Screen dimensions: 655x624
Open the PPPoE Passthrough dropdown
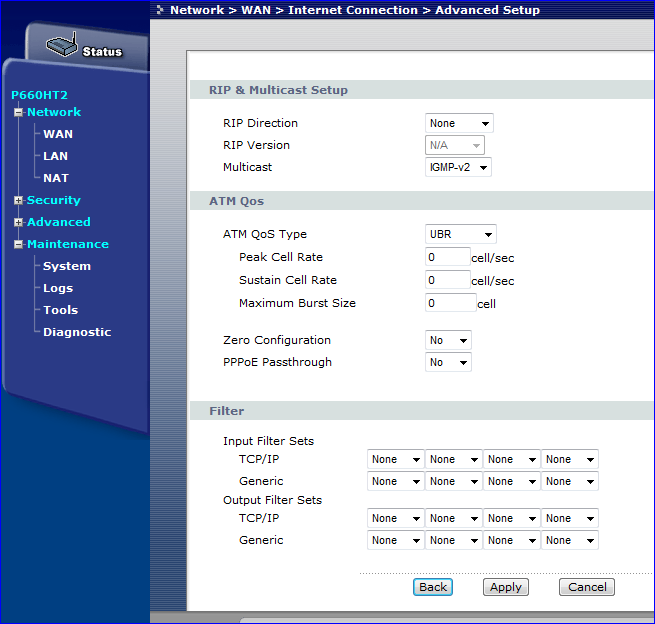pos(448,363)
